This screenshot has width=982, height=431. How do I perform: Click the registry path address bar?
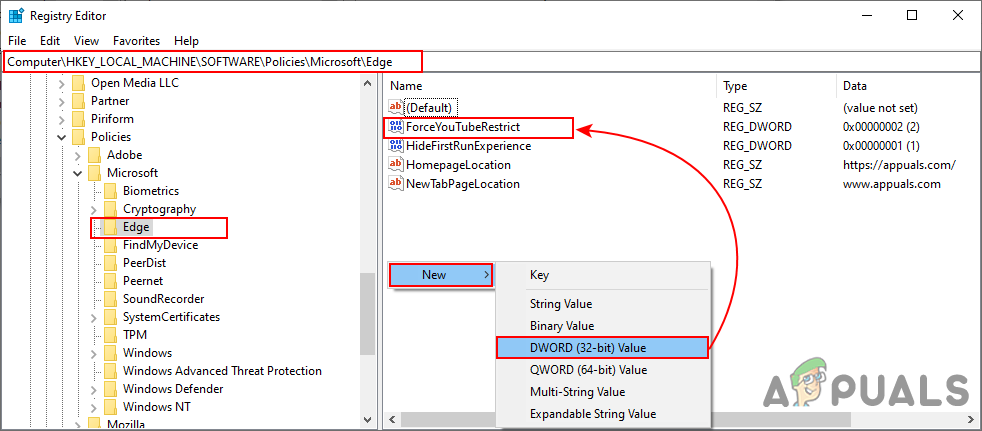491,61
